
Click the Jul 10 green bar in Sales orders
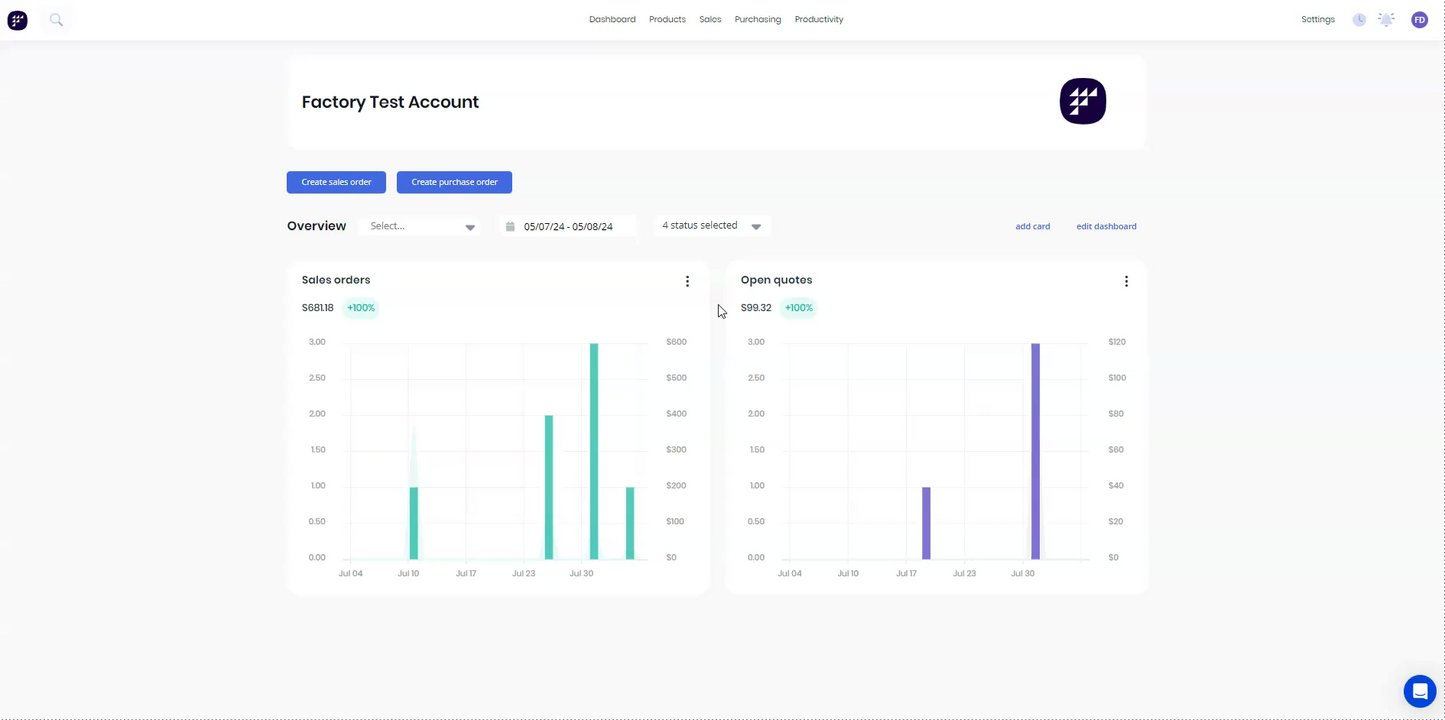click(414, 523)
